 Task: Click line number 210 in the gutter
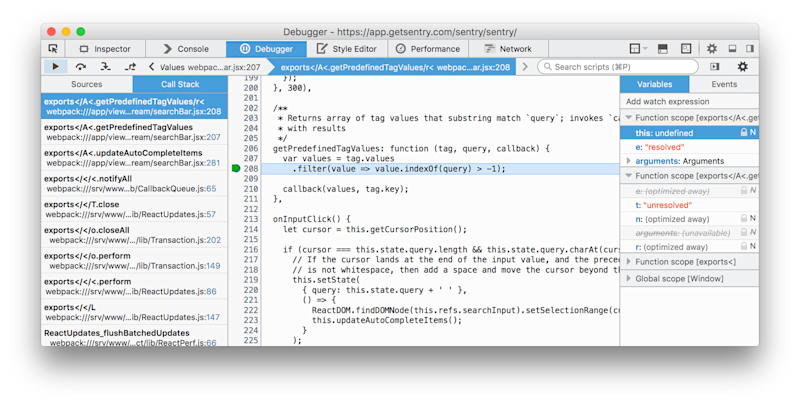pyautogui.click(x=251, y=189)
